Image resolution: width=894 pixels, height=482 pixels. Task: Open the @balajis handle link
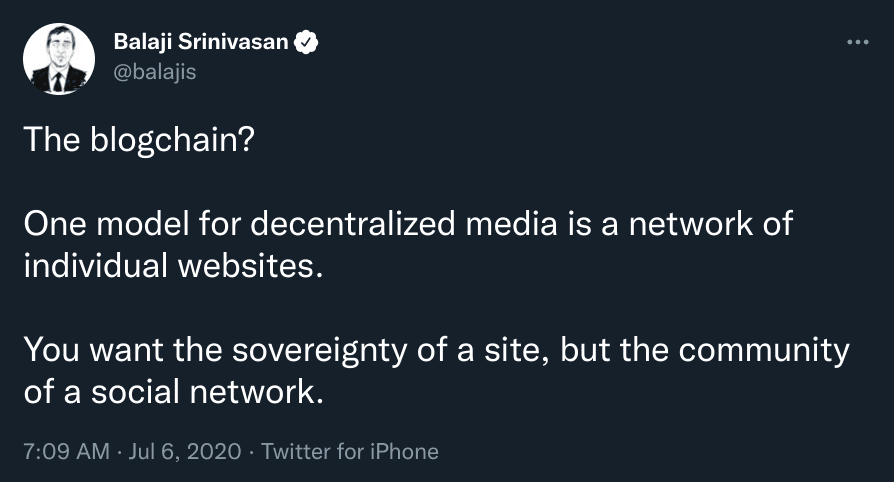tap(155, 72)
